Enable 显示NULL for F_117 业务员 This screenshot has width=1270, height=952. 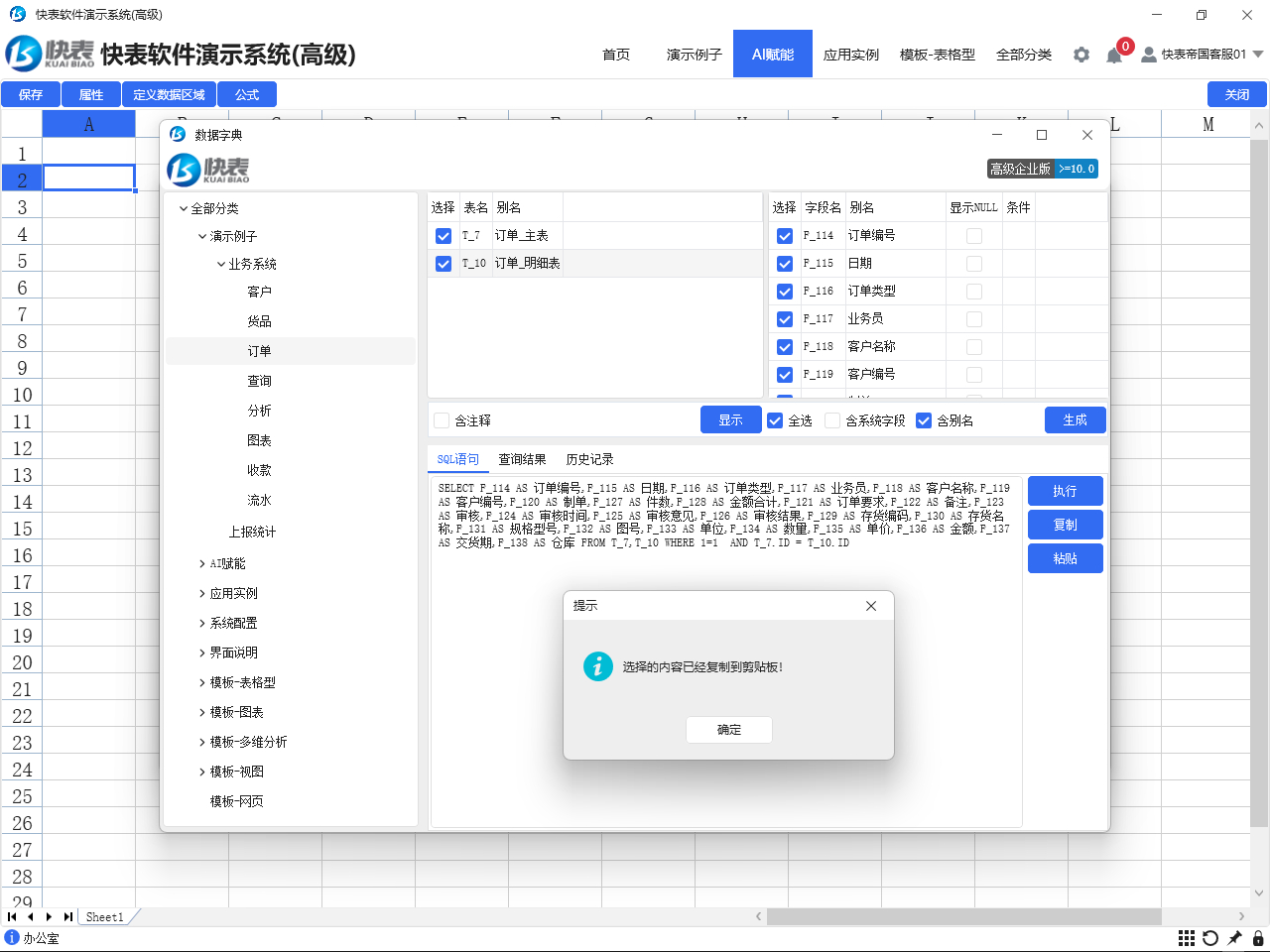[974, 319]
